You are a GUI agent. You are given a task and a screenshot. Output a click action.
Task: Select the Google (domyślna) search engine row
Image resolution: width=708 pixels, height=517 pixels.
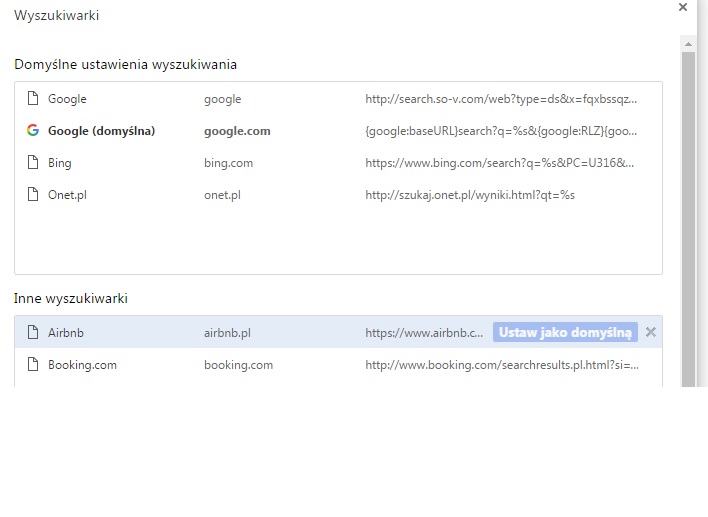pos(101,131)
